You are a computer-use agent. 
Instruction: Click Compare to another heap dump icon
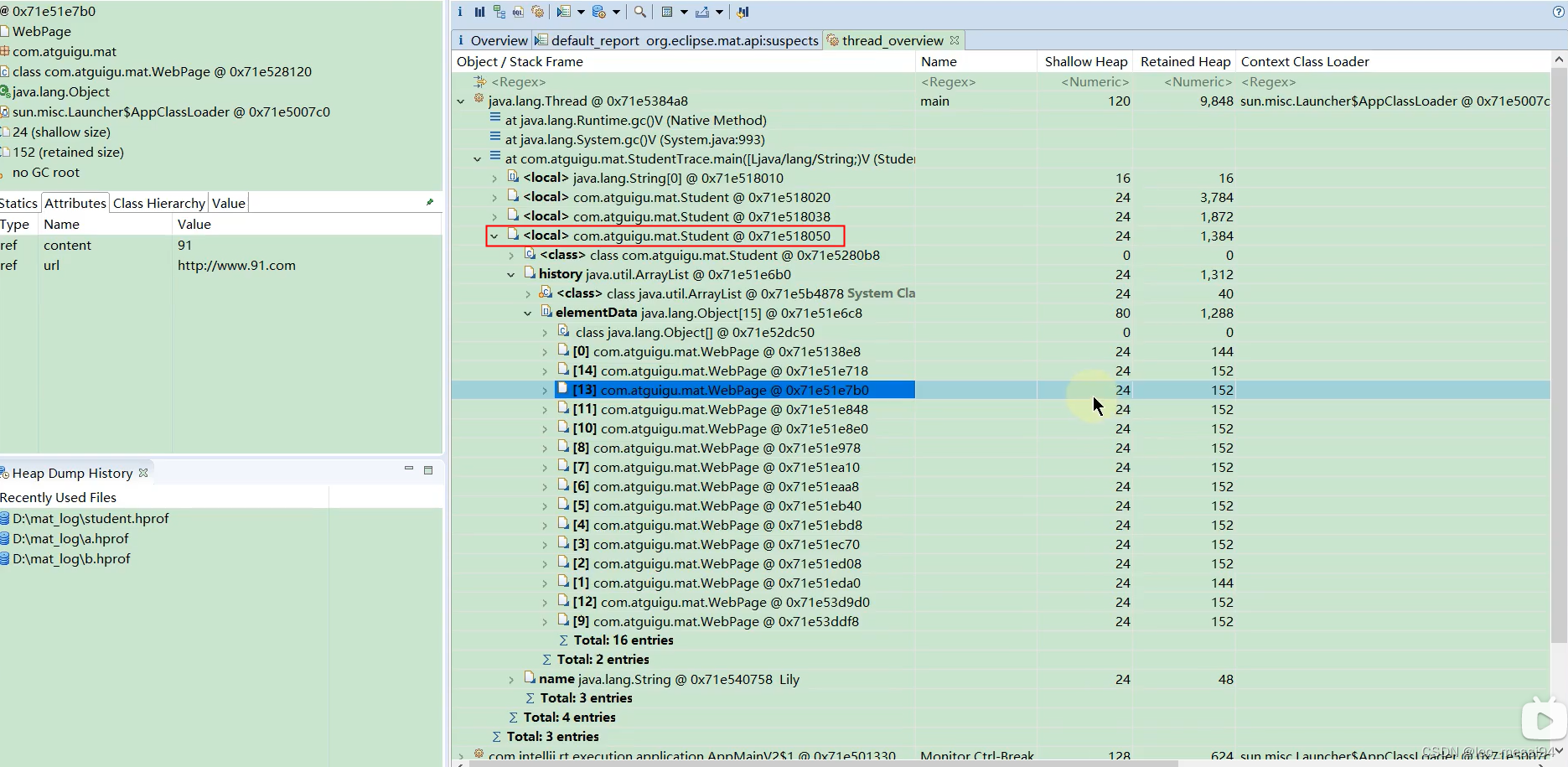pos(743,12)
